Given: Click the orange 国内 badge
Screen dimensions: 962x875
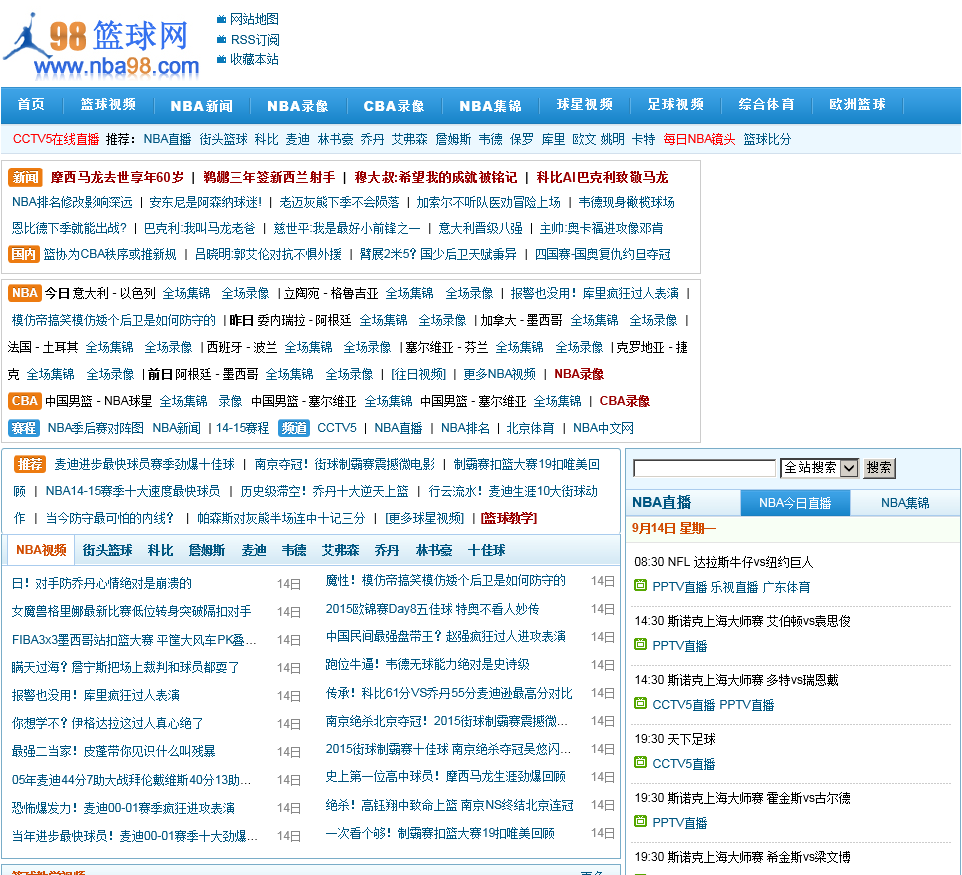Looking at the screenshot, I should [x=24, y=254].
